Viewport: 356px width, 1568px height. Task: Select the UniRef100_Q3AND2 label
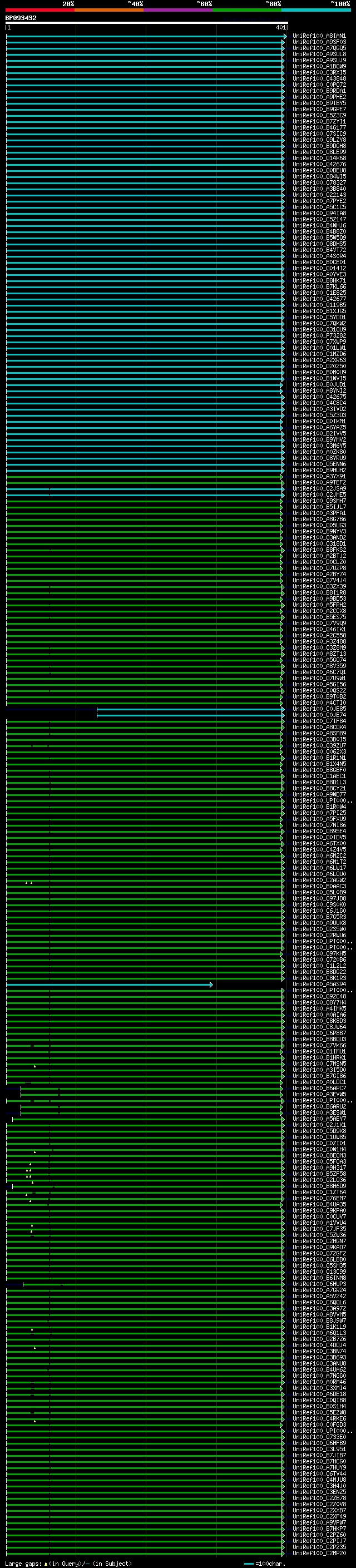point(319,538)
